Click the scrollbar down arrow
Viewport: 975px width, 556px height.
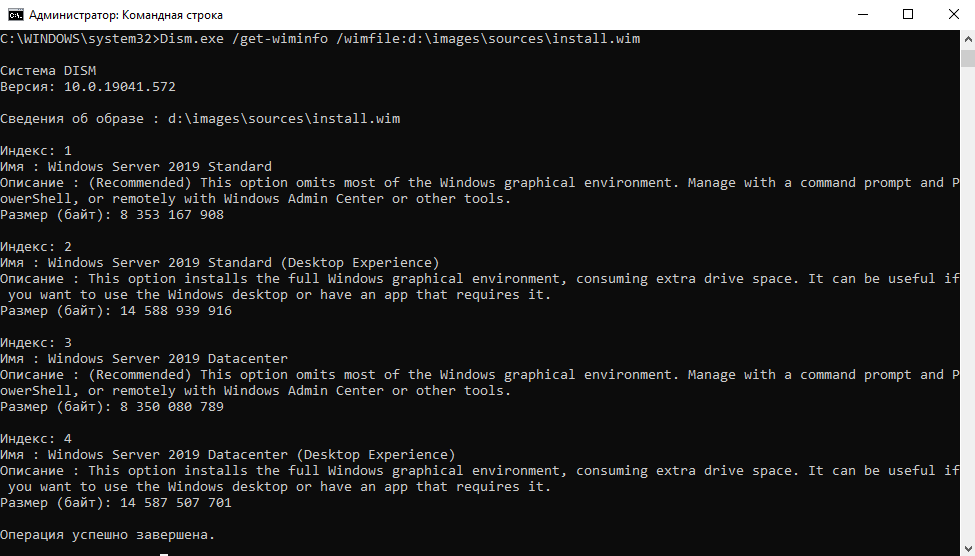click(x=968, y=550)
